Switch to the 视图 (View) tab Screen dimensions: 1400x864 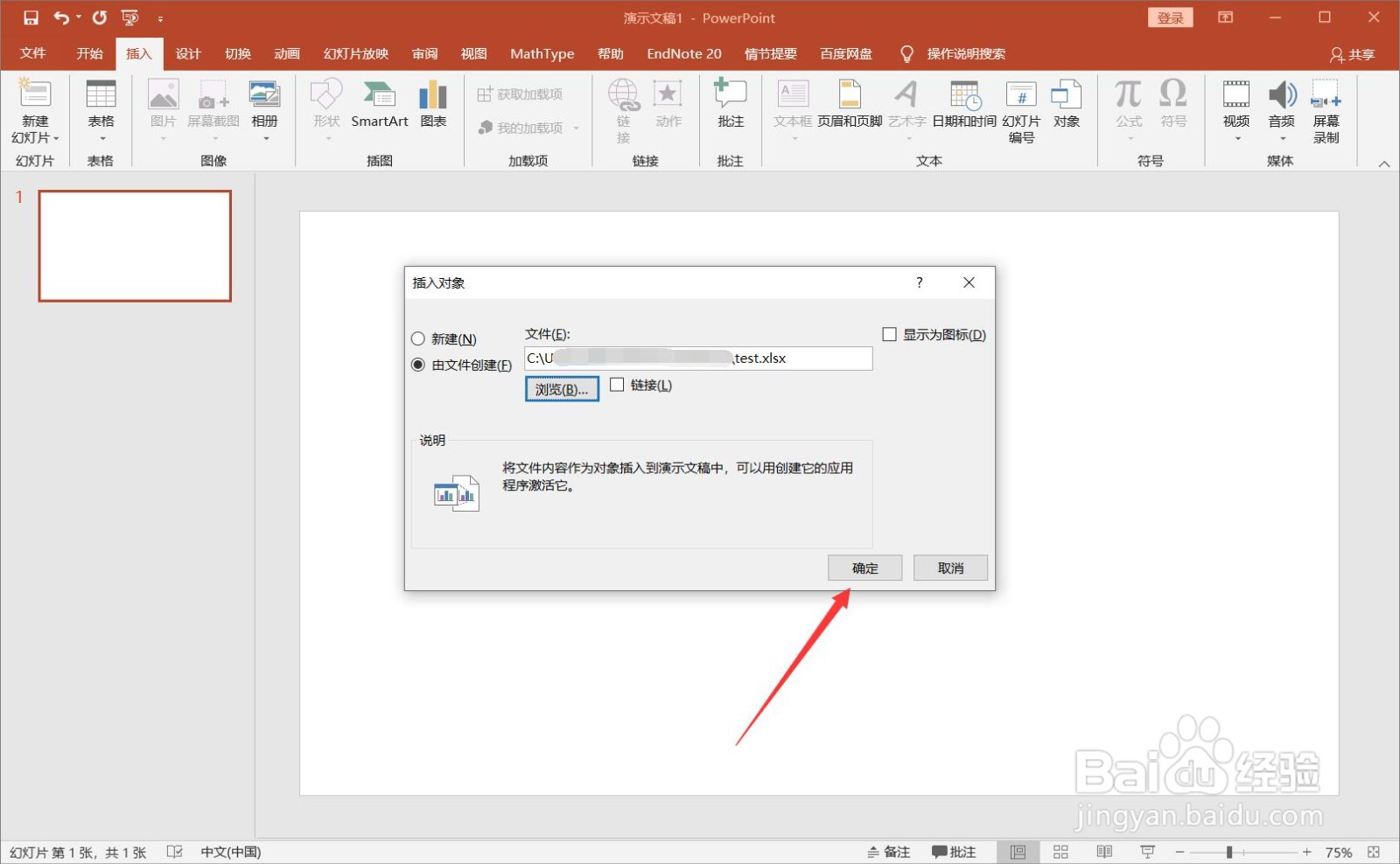pos(473,53)
